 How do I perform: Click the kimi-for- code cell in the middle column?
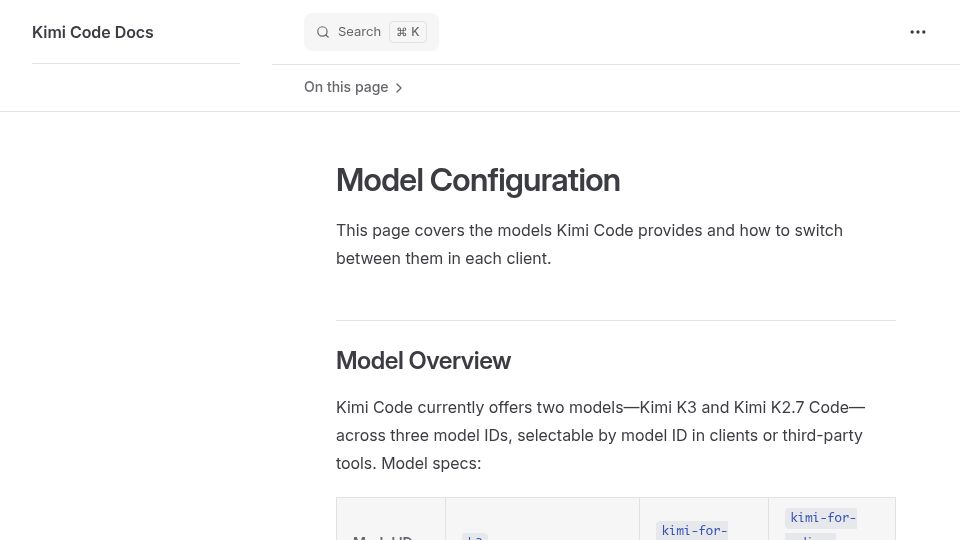coord(693,530)
